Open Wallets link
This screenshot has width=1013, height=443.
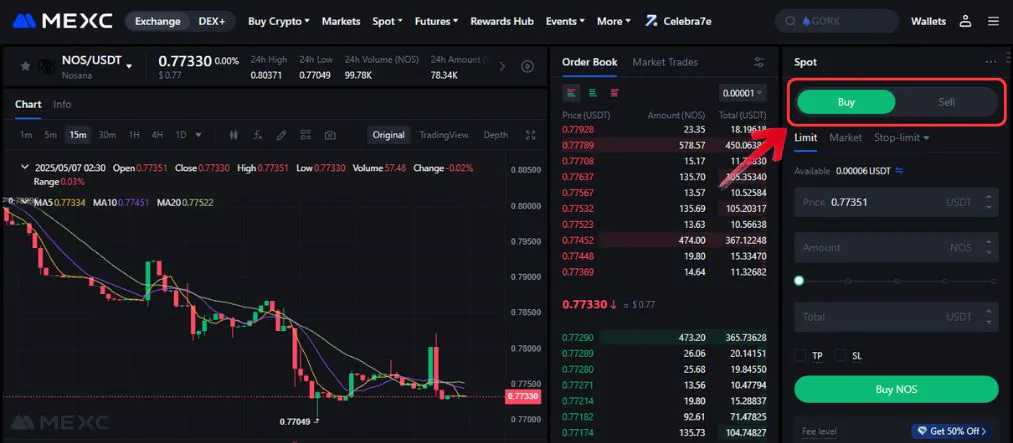point(928,21)
